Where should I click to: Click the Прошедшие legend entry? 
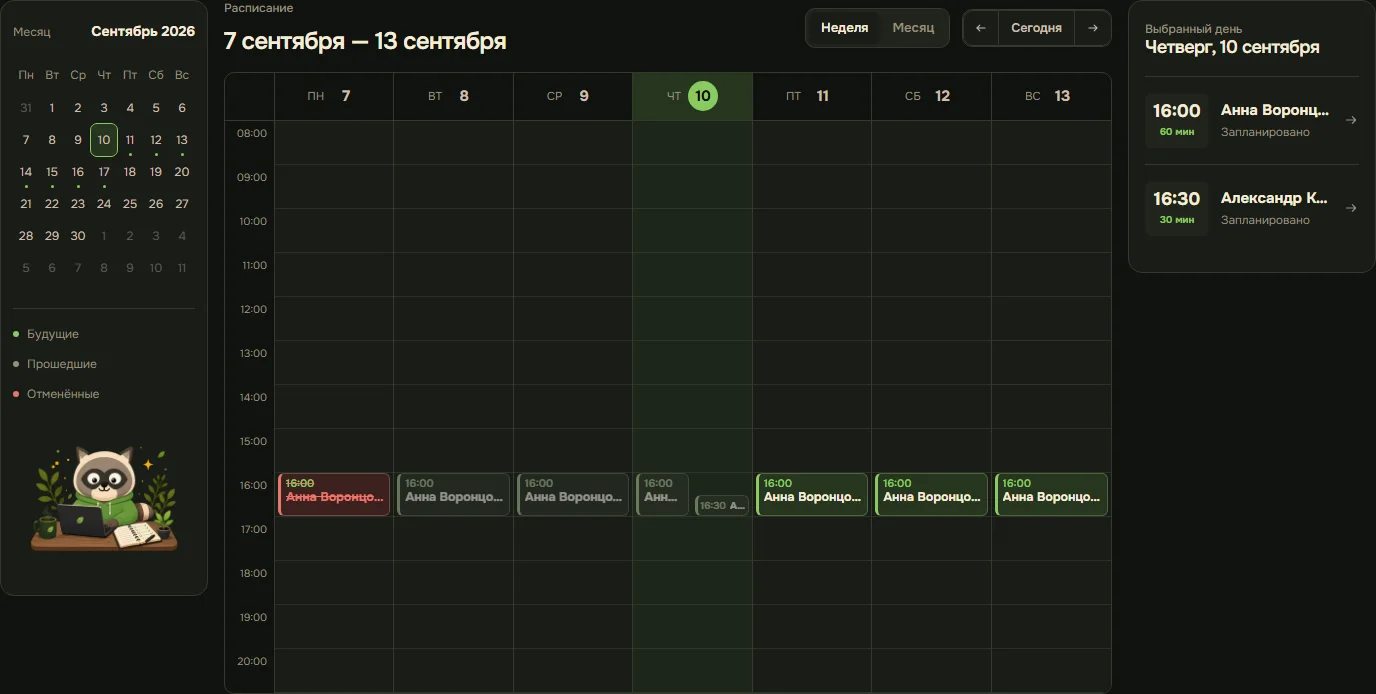[x=55, y=364]
